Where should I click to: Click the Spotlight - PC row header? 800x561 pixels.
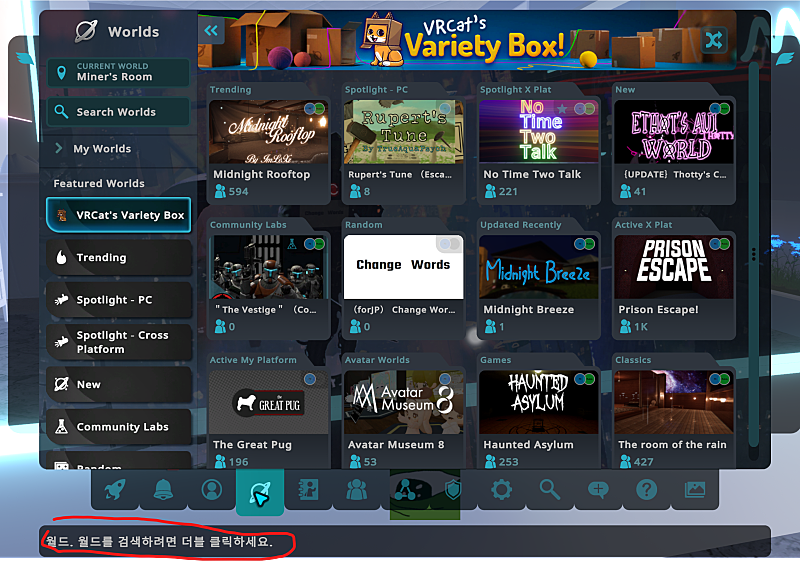(376, 90)
